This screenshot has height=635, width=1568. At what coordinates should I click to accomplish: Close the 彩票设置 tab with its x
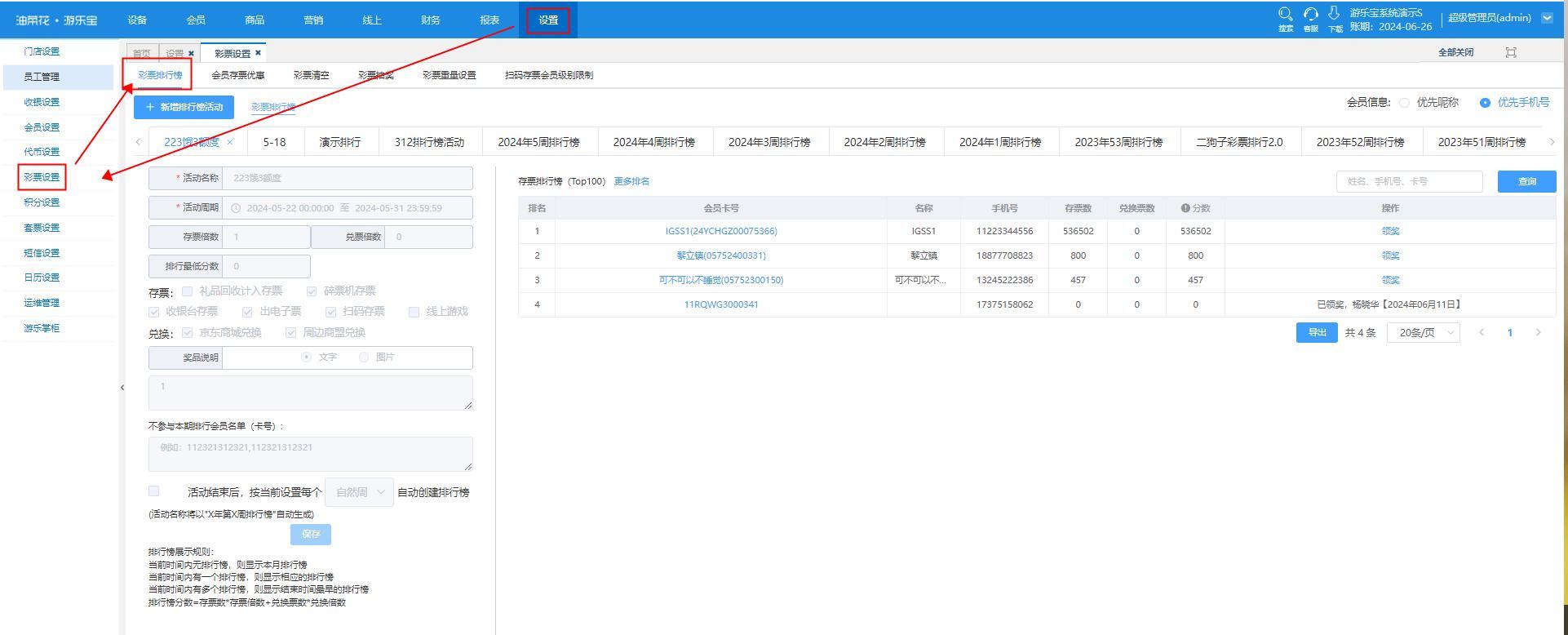tap(259, 53)
